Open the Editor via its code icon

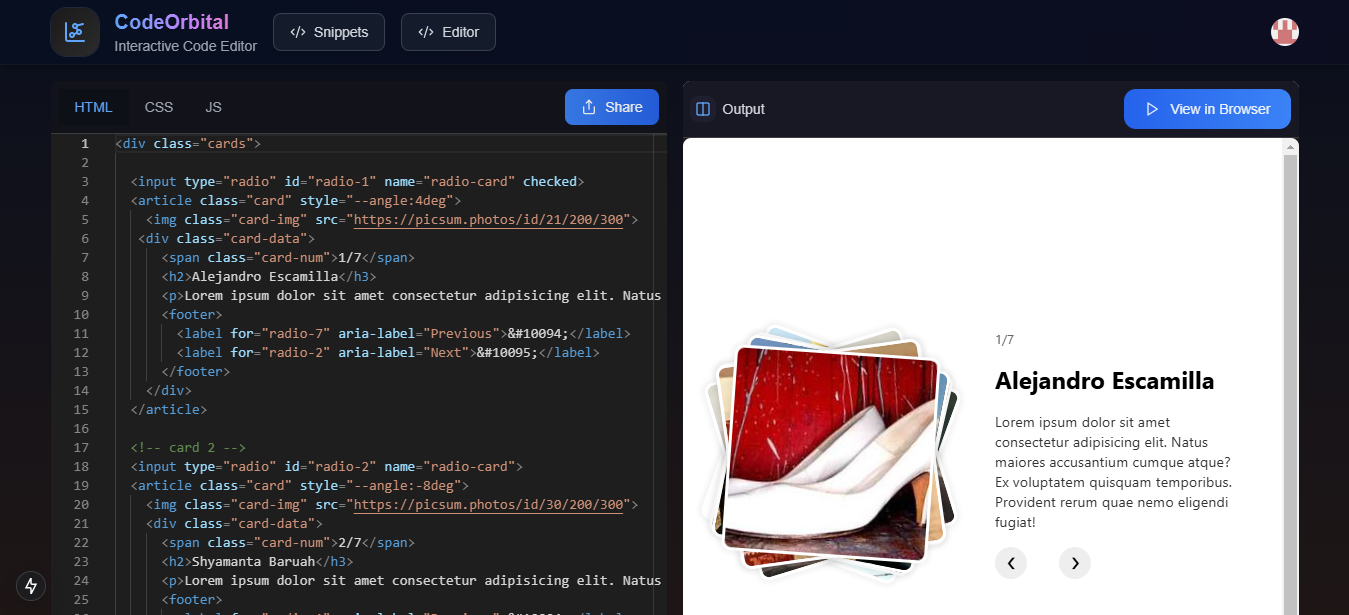pyautogui.click(x=425, y=31)
